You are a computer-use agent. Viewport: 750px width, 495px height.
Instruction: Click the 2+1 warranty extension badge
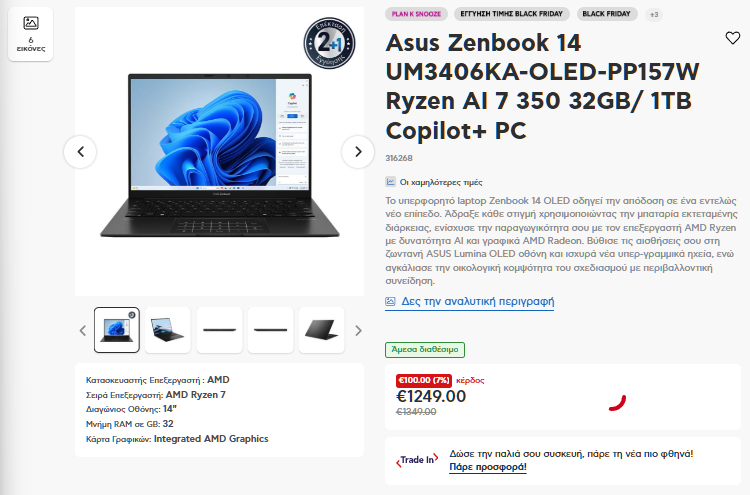point(330,44)
